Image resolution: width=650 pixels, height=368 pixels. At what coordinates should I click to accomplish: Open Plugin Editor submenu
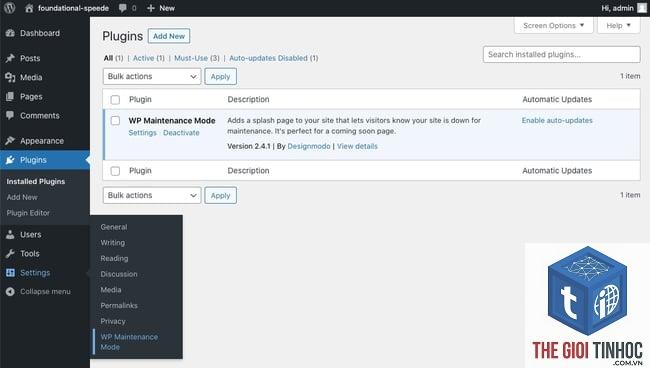(x=28, y=213)
